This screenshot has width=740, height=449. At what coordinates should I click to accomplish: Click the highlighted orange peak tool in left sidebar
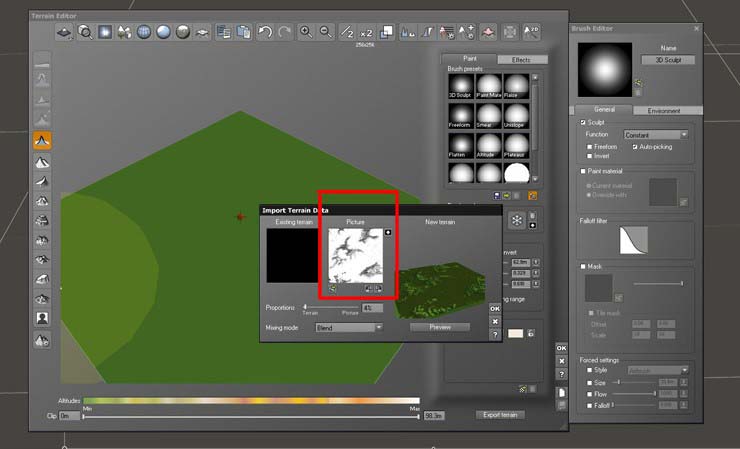tap(42, 141)
